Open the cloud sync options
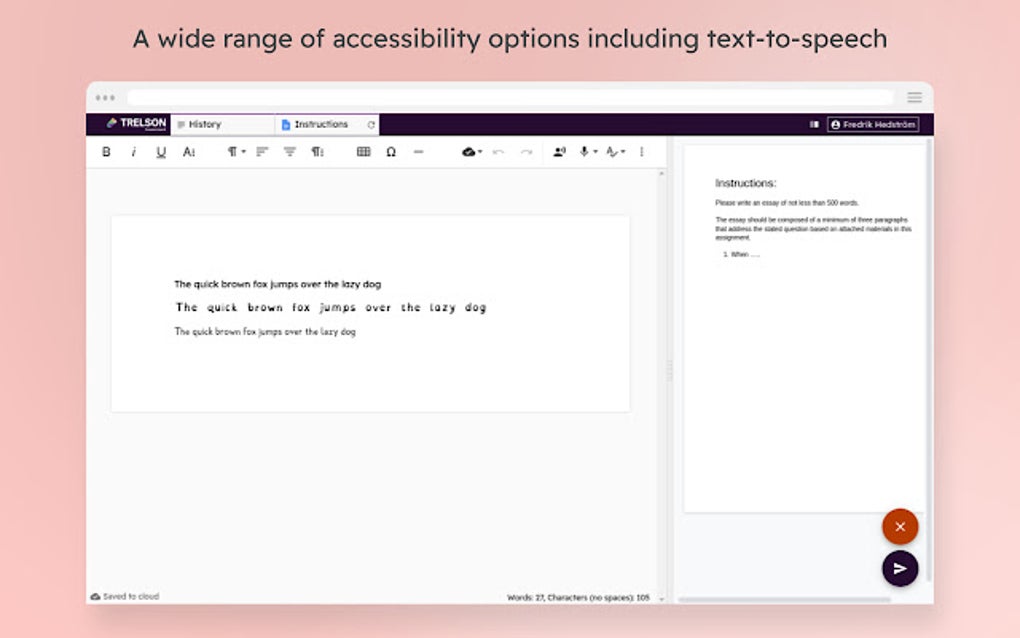The width and height of the screenshot is (1020, 638). point(469,152)
